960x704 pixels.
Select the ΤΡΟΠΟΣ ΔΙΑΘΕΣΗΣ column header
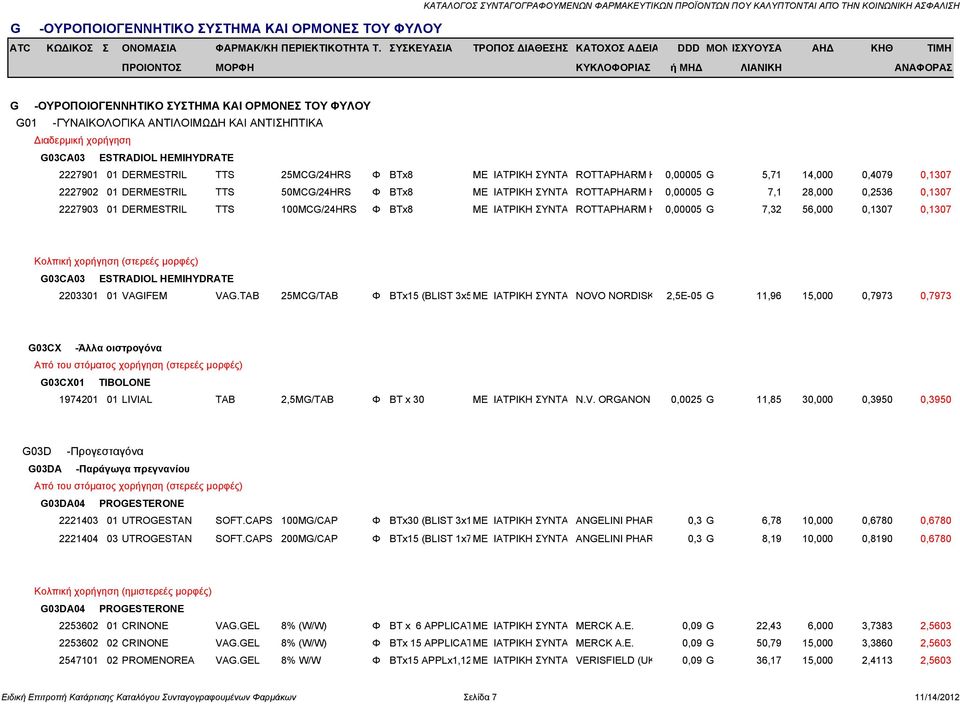coord(520,48)
